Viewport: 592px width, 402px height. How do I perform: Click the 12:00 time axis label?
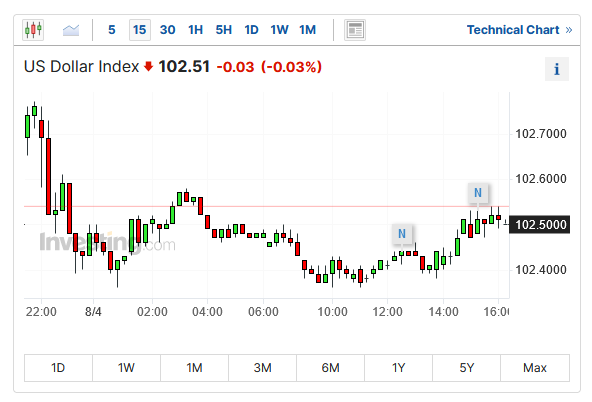point(387,312)
